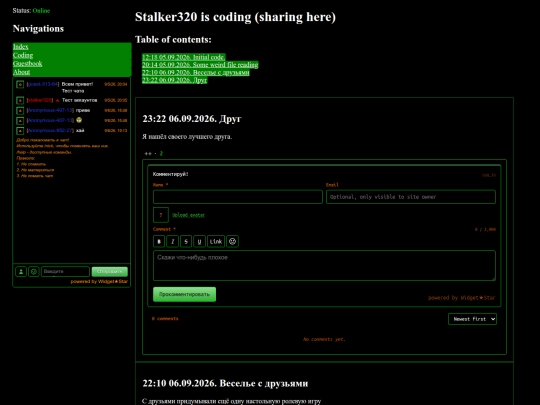540x405 pixels.
Task: Open the Index navigation link
Action: click(x=21, y=46)
